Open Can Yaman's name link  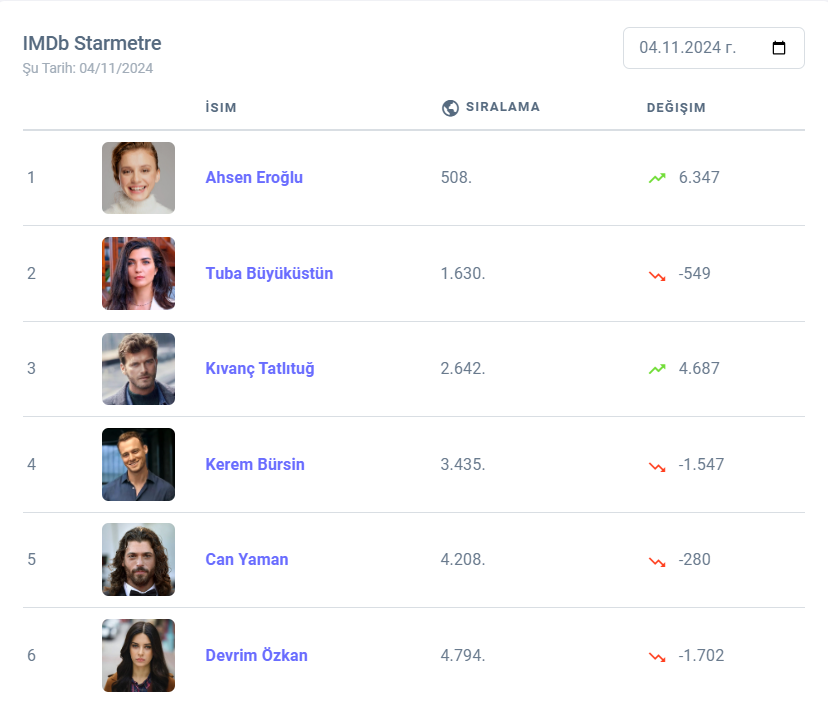(247, 560)
